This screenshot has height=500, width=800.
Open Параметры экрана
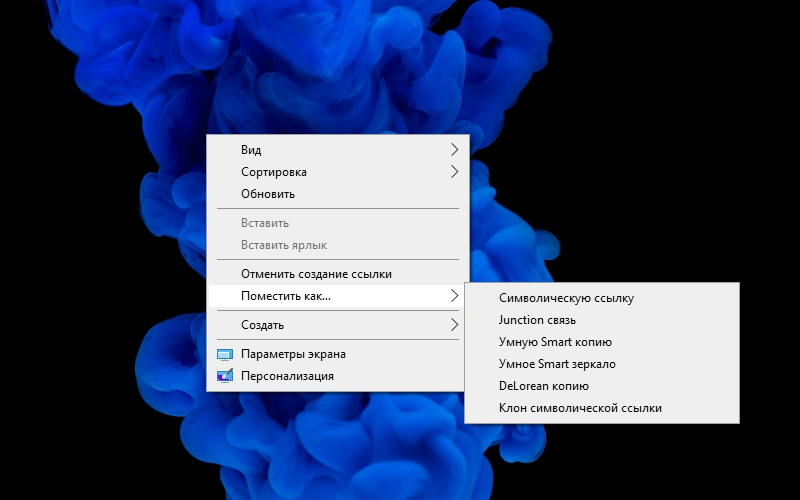tap(338, 354)
